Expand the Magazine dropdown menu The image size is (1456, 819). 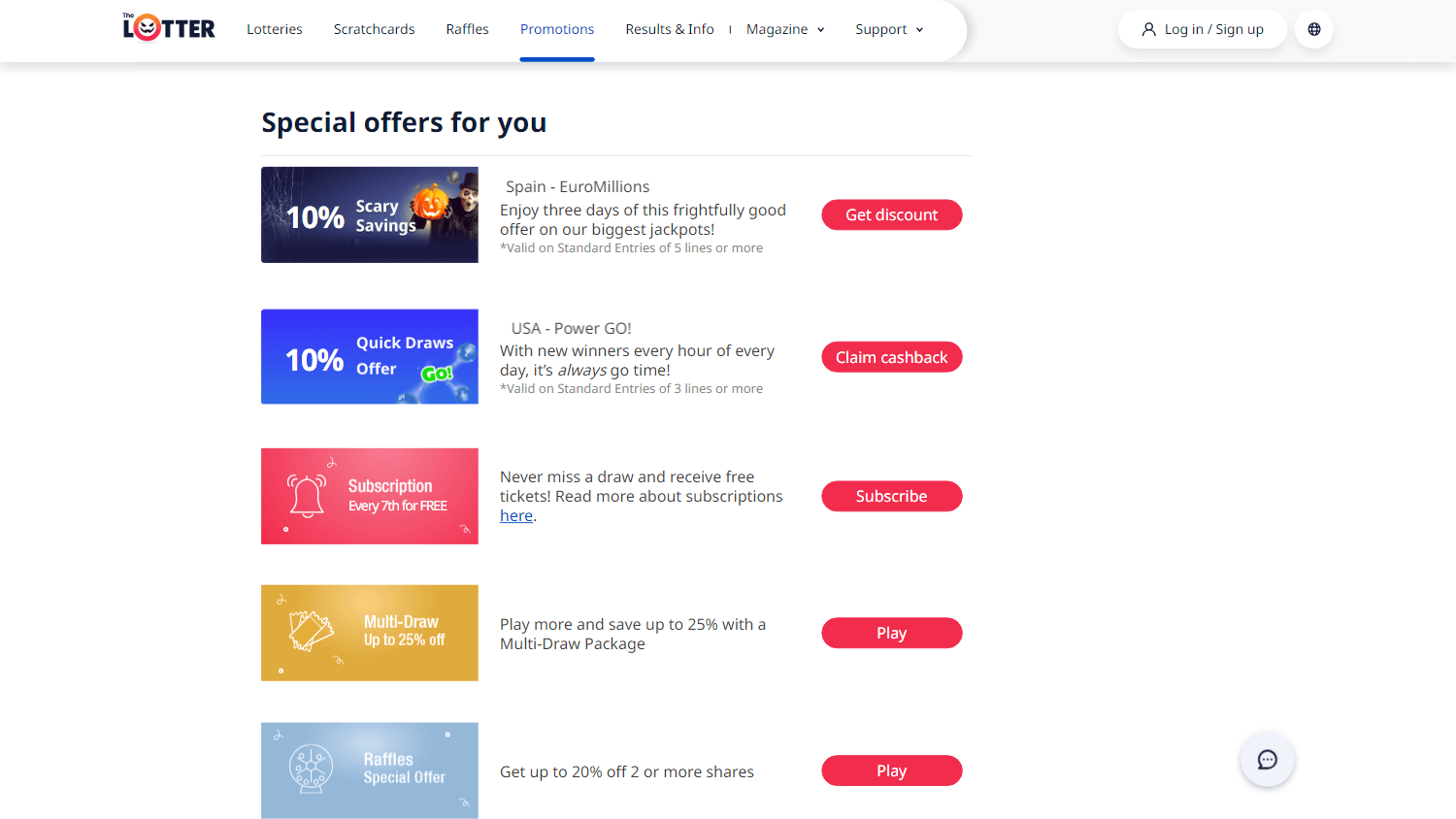pos(785,29)
